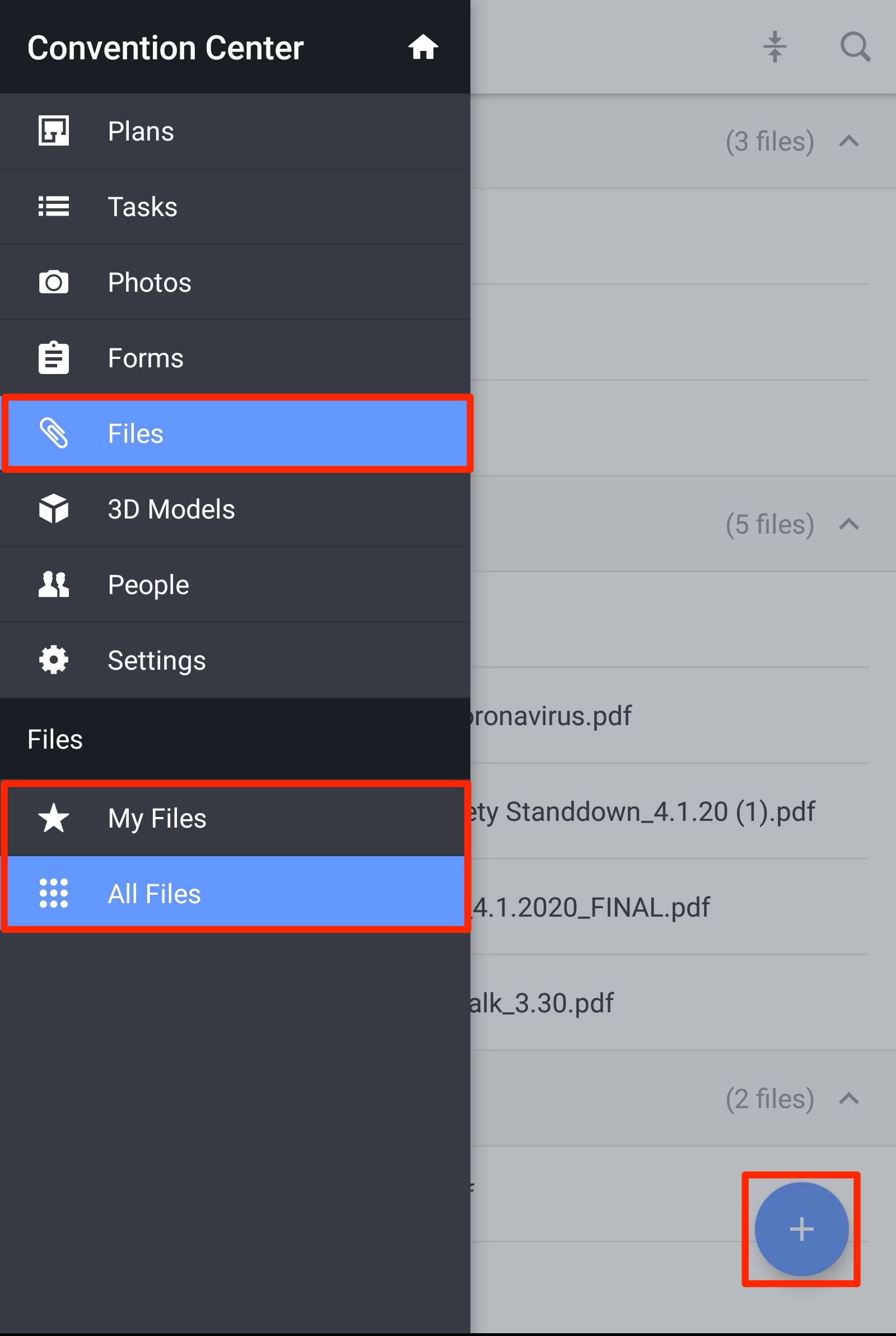Image resolution: width=896 pixels, height=1336 pixels.
Task: Tap the Photos camera icon
Action: coord(54,282)
